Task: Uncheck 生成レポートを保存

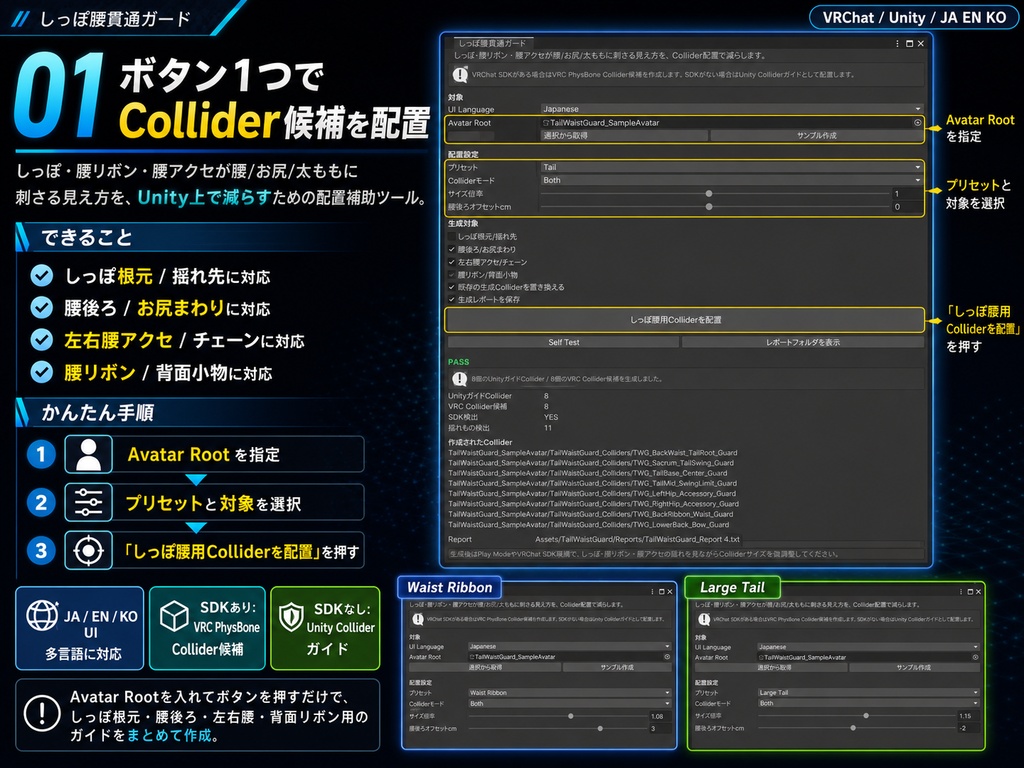Action: (x=451, y=299)
